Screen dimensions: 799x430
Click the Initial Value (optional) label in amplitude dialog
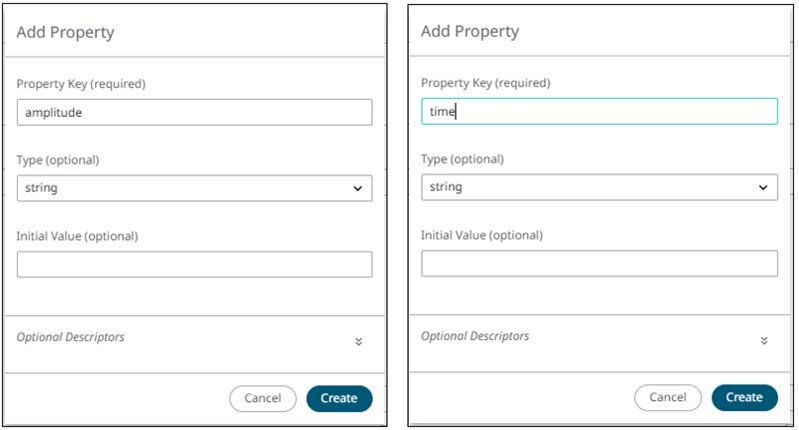pyautogui.click(x=77, y=236)
